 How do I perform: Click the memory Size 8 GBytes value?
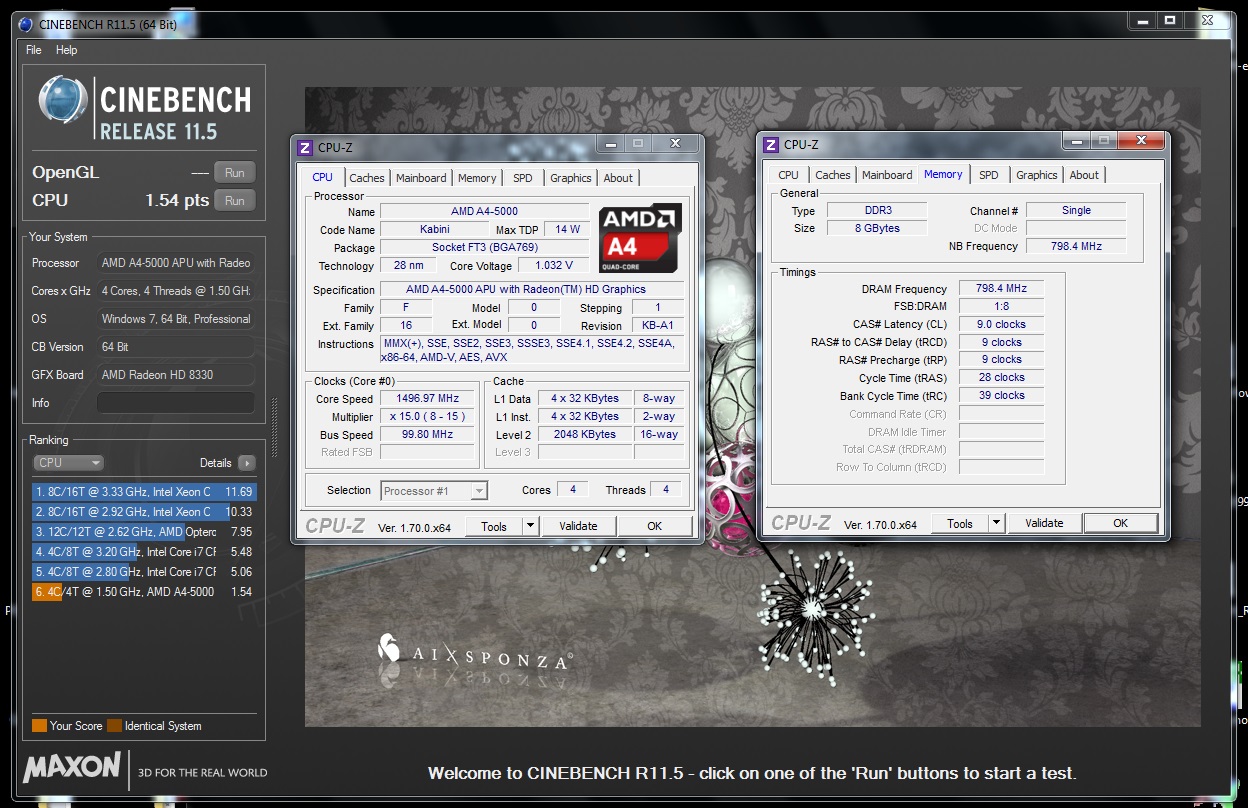point(875,229)
